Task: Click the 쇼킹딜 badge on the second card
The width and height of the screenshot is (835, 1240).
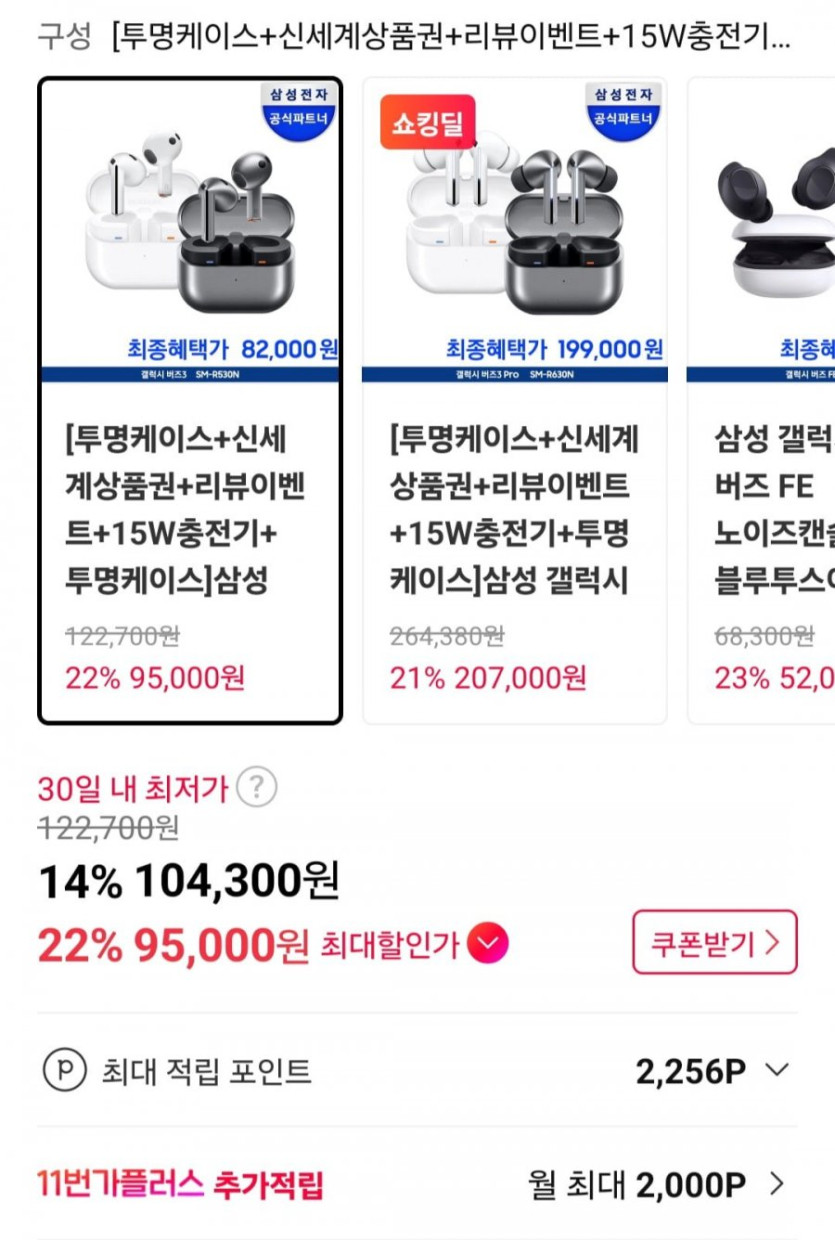Action: (x=427, y=121)
